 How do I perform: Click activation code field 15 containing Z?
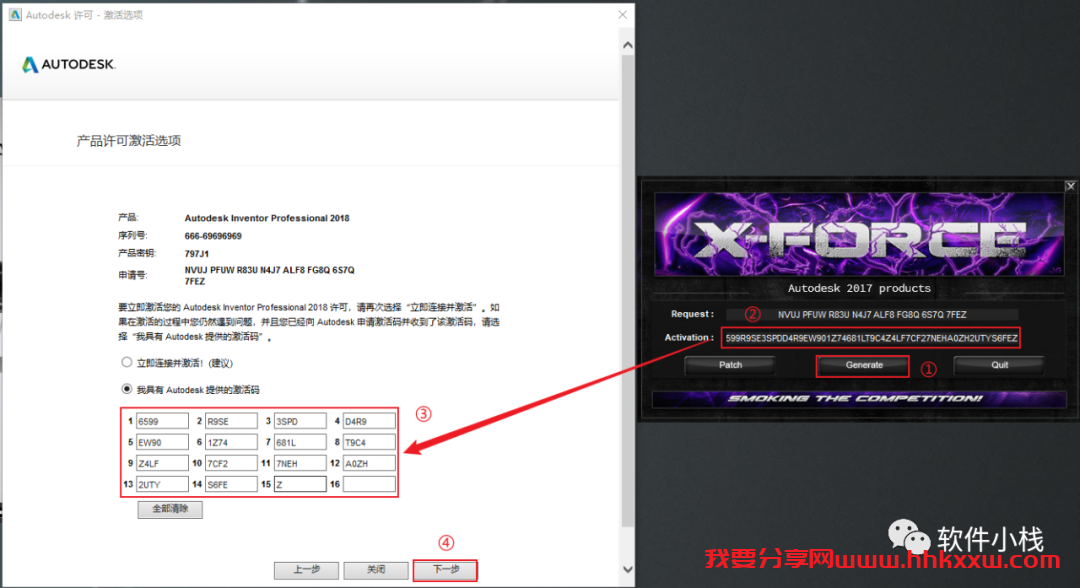(x=300, y=484)
